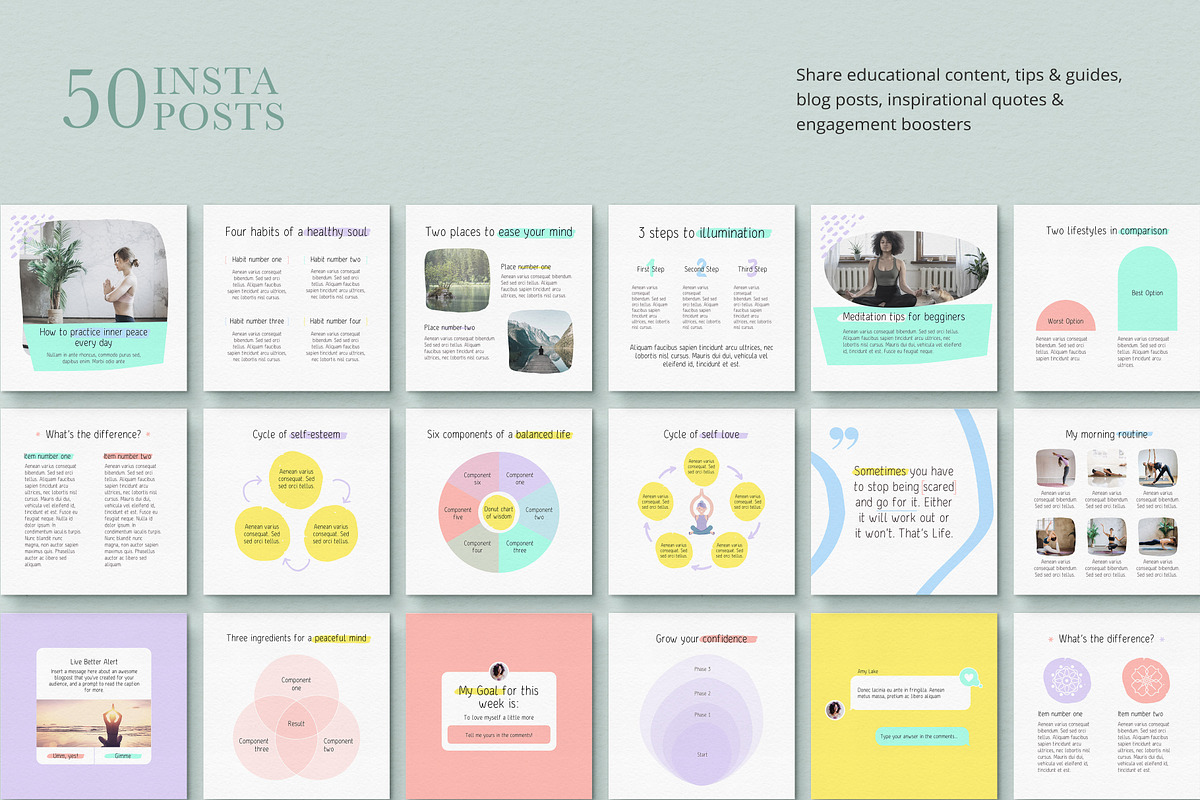This screenshot has width=1200, height=800.
Task: Click 'Habit number four' label
Action: 336,321
